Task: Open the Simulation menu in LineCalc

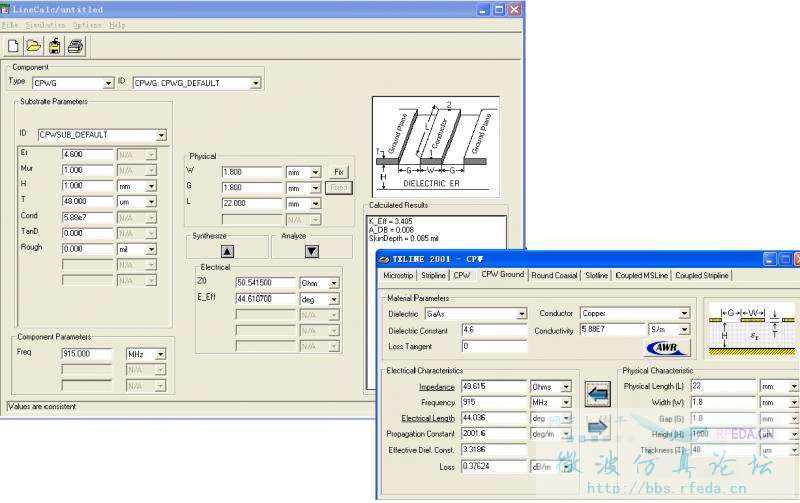Action: 45,25
